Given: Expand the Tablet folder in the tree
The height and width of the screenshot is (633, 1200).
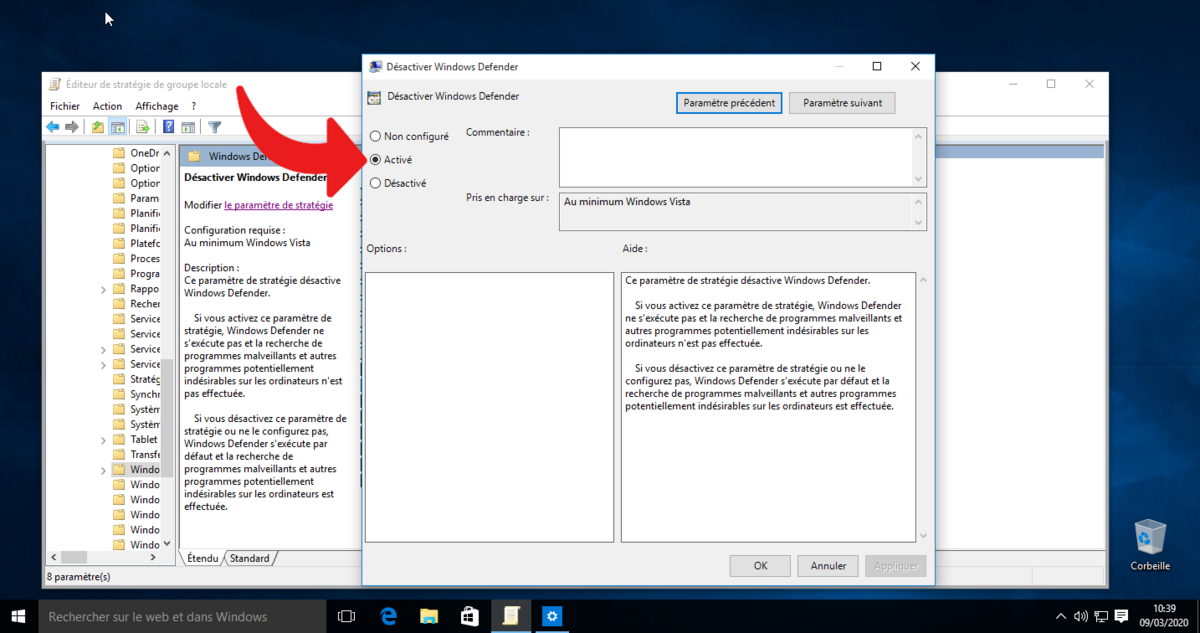Looking at the screenshot, I should 104,440.
